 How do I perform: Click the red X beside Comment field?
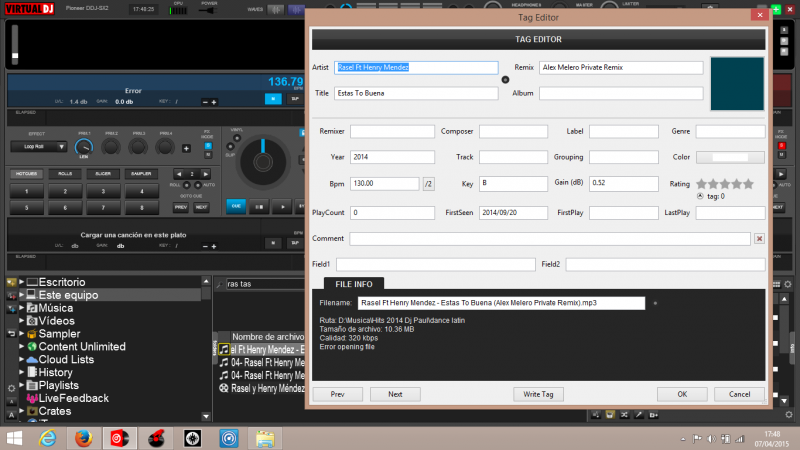click(759, 238)
